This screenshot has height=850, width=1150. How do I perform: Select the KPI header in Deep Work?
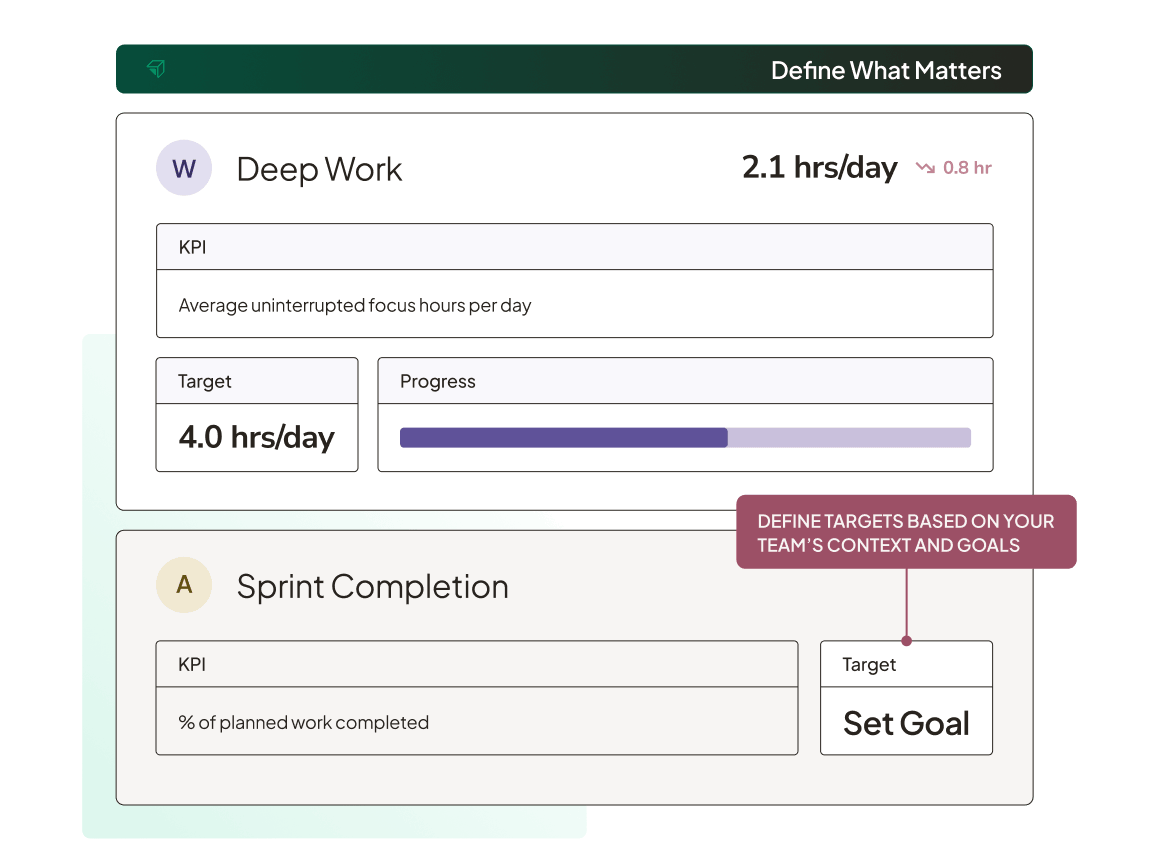(192, 247)
